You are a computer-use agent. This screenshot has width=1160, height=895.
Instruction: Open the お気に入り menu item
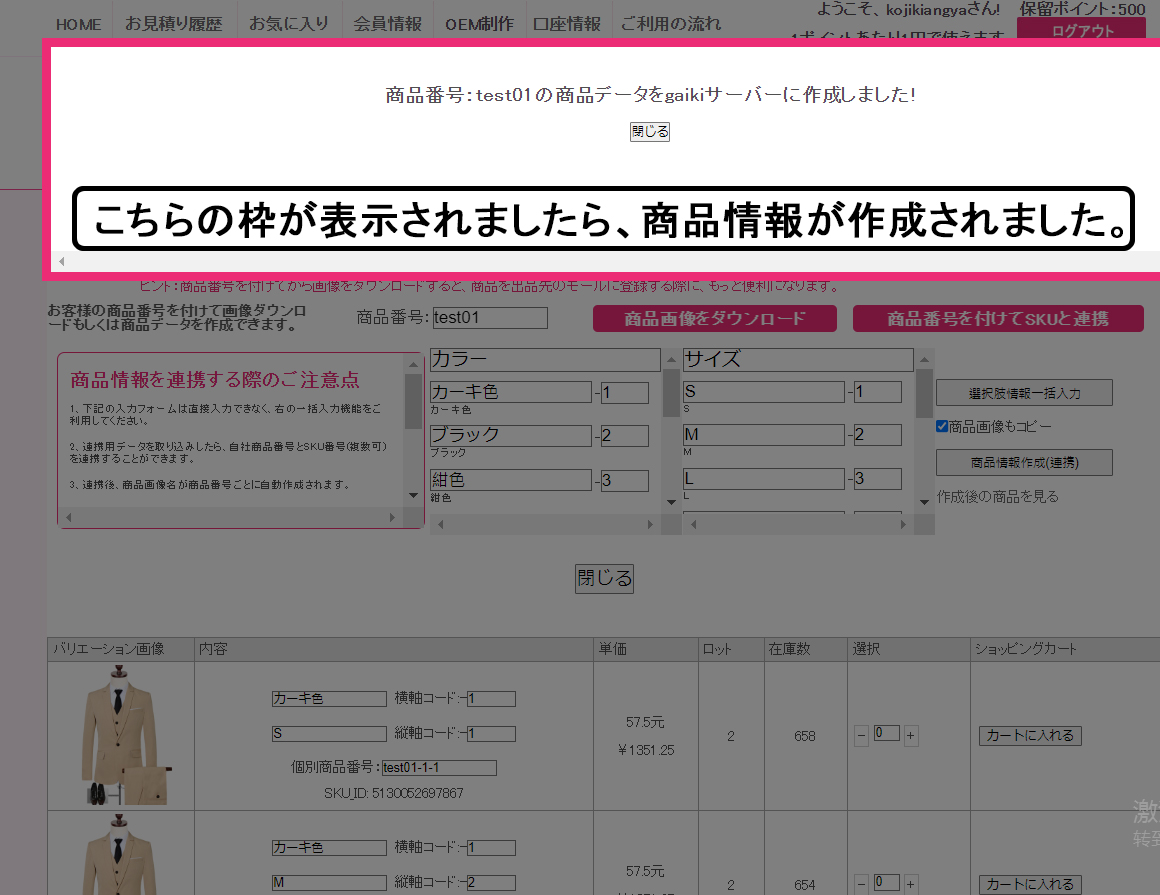289,23
